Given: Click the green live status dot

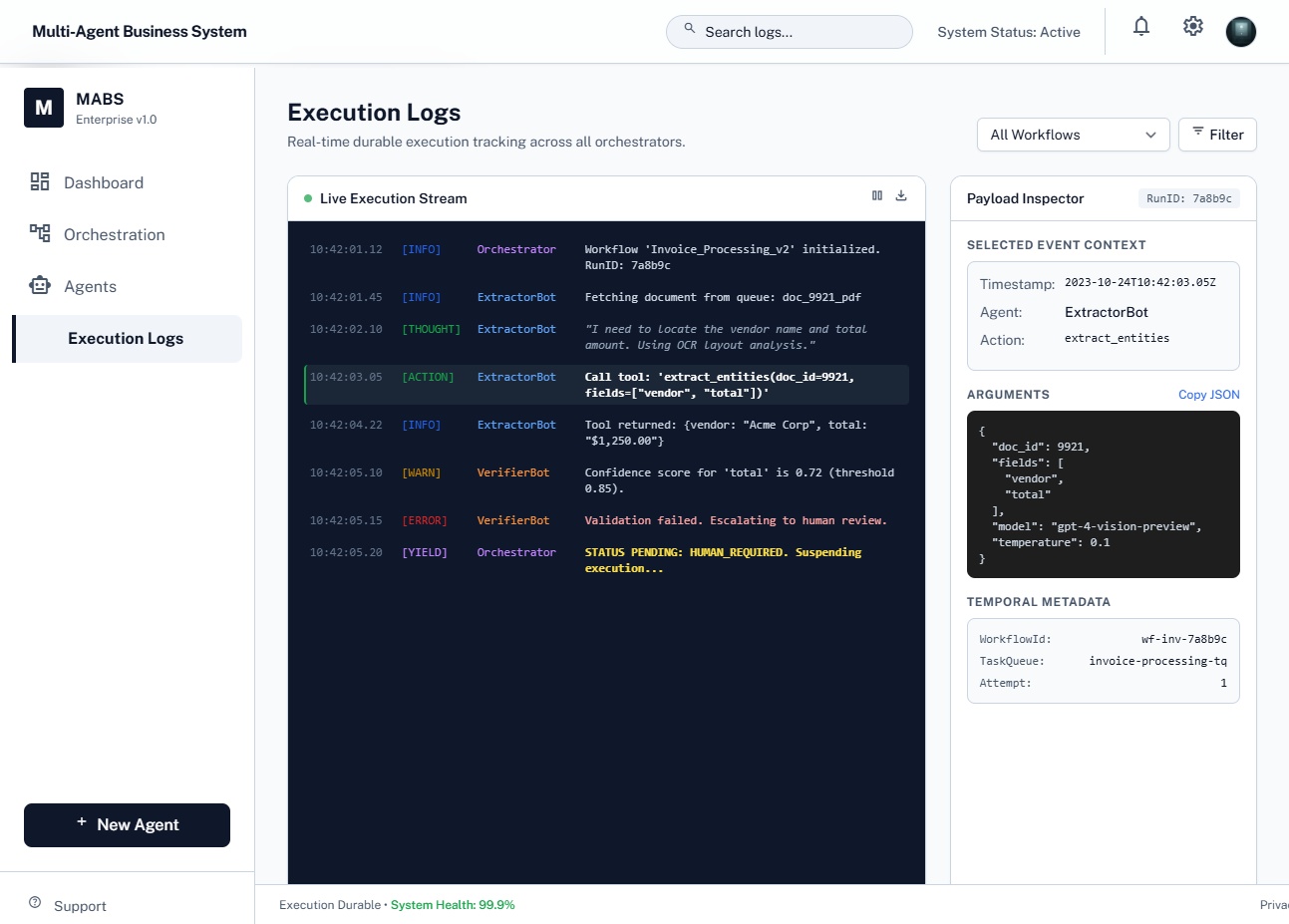Looking at the screenshot, I should pos(308,198).
